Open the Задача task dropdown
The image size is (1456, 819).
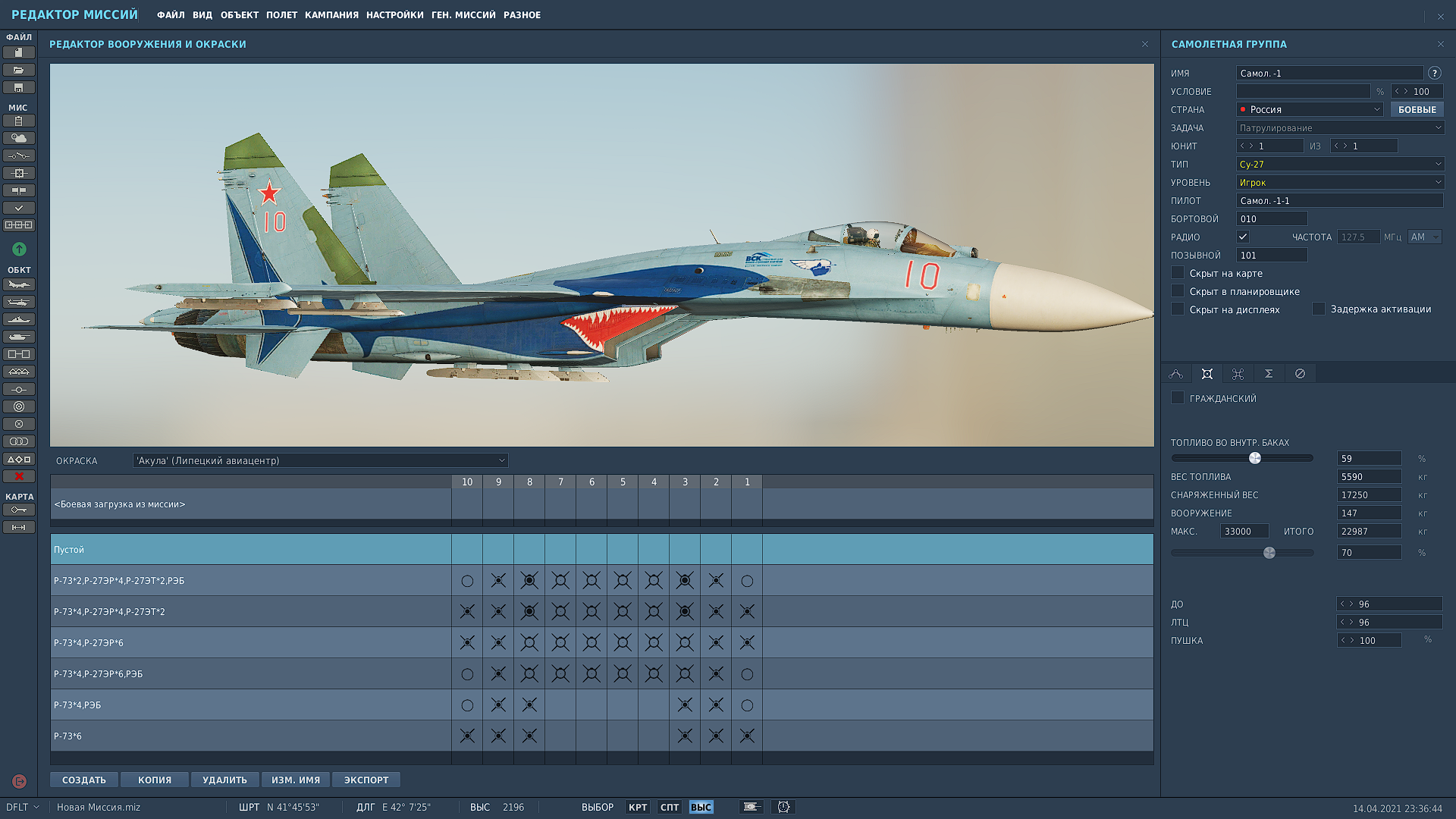1340,127
